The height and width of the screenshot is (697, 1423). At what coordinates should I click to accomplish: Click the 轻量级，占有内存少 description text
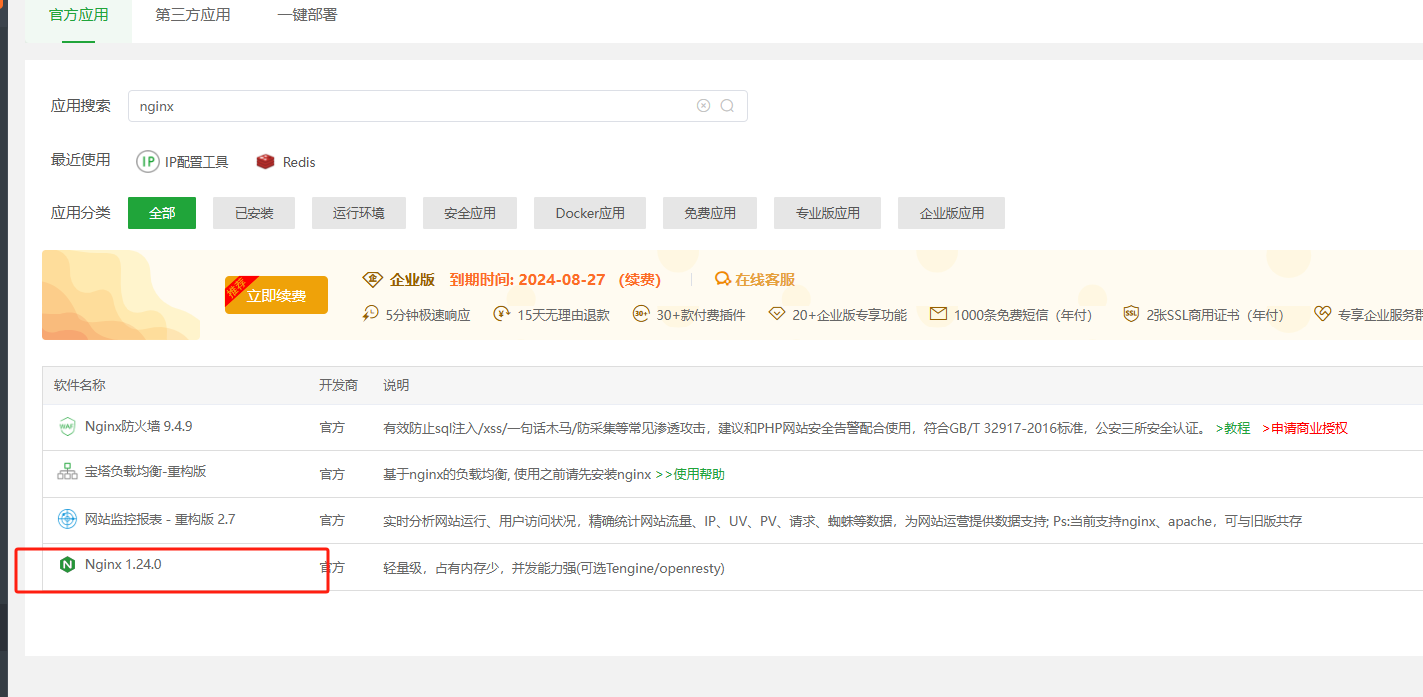tap(554, 568)
